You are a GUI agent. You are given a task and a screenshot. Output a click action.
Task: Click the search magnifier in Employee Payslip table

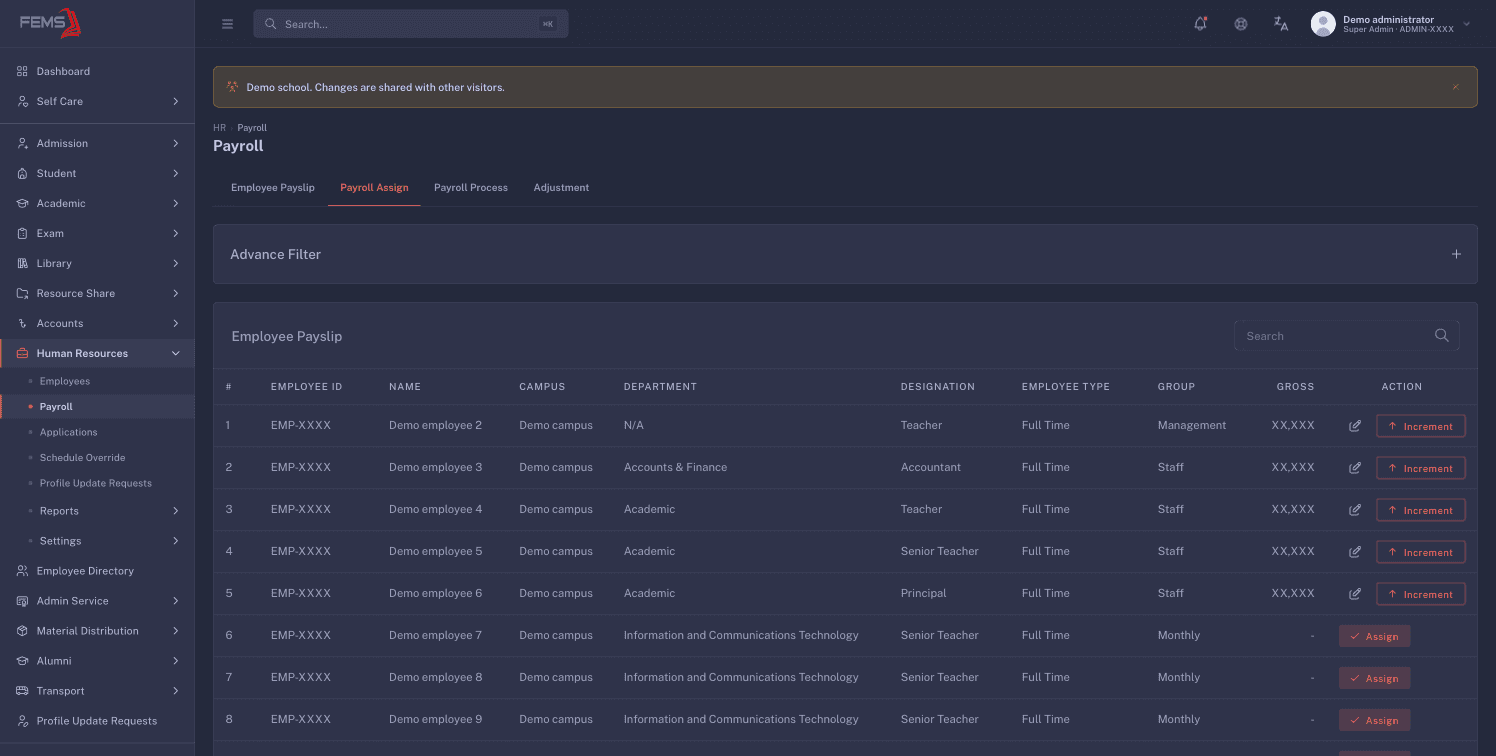point(1442,336)
